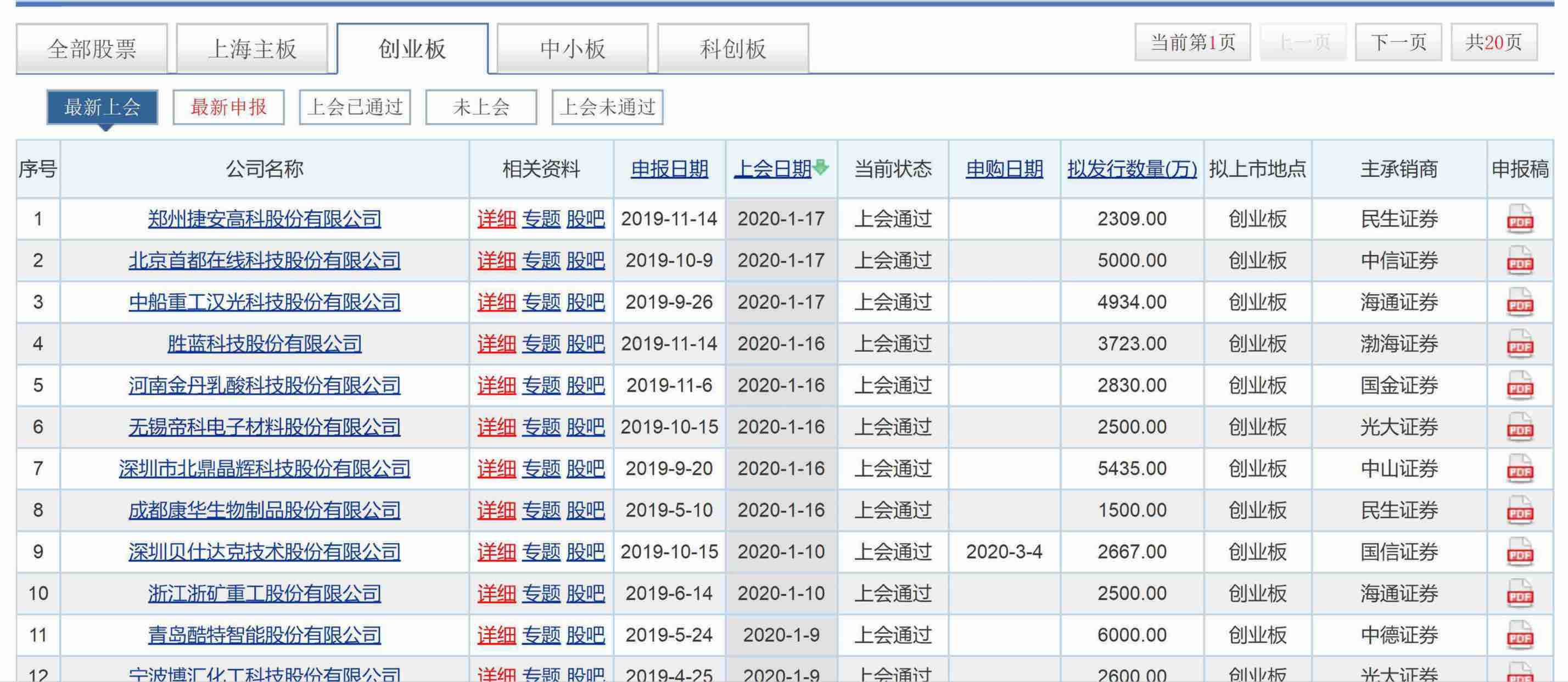Go to 下一页
The height and width of the screenshot is (682, 1568).
click(1398, 43)
